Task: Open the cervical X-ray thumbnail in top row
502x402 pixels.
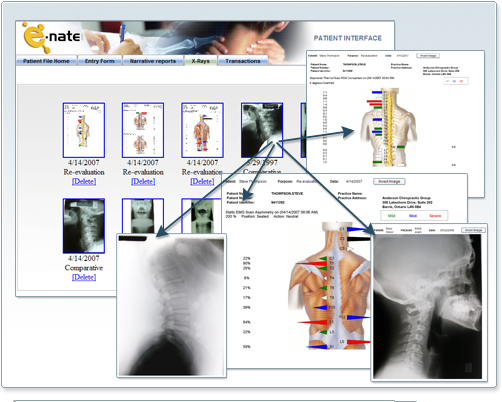Action: tap(262, 130)
